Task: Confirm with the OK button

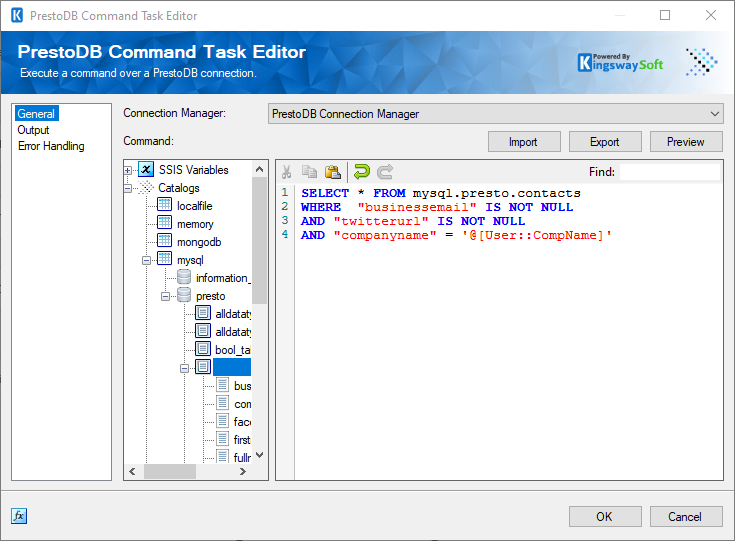Action: 605,516
